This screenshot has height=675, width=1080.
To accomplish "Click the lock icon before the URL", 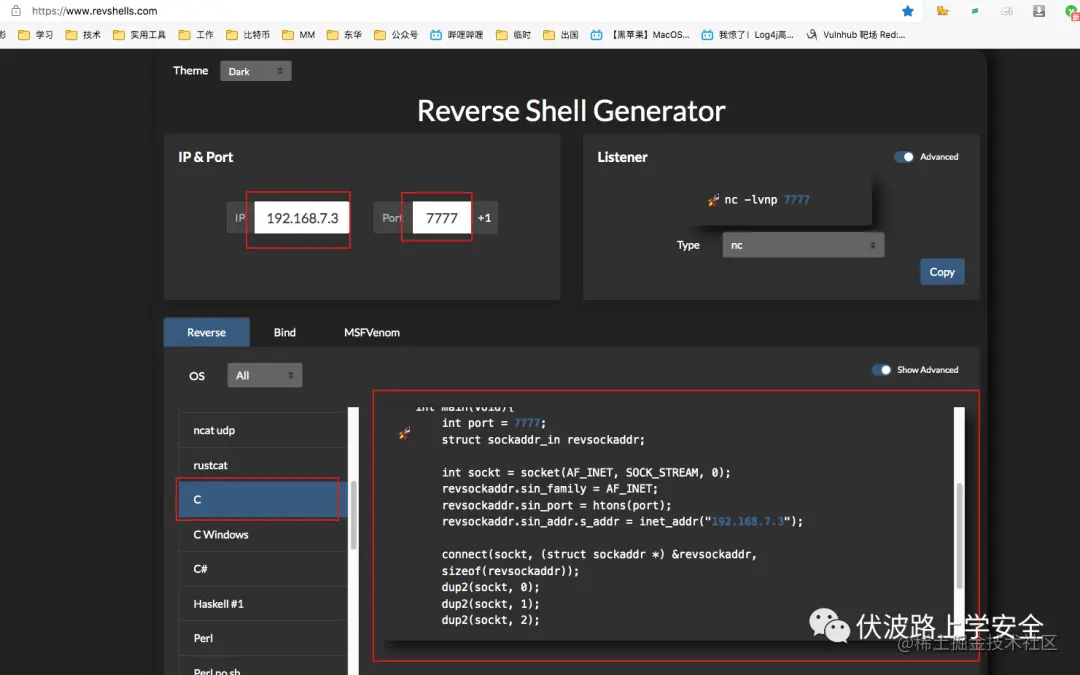I will 16,11.
